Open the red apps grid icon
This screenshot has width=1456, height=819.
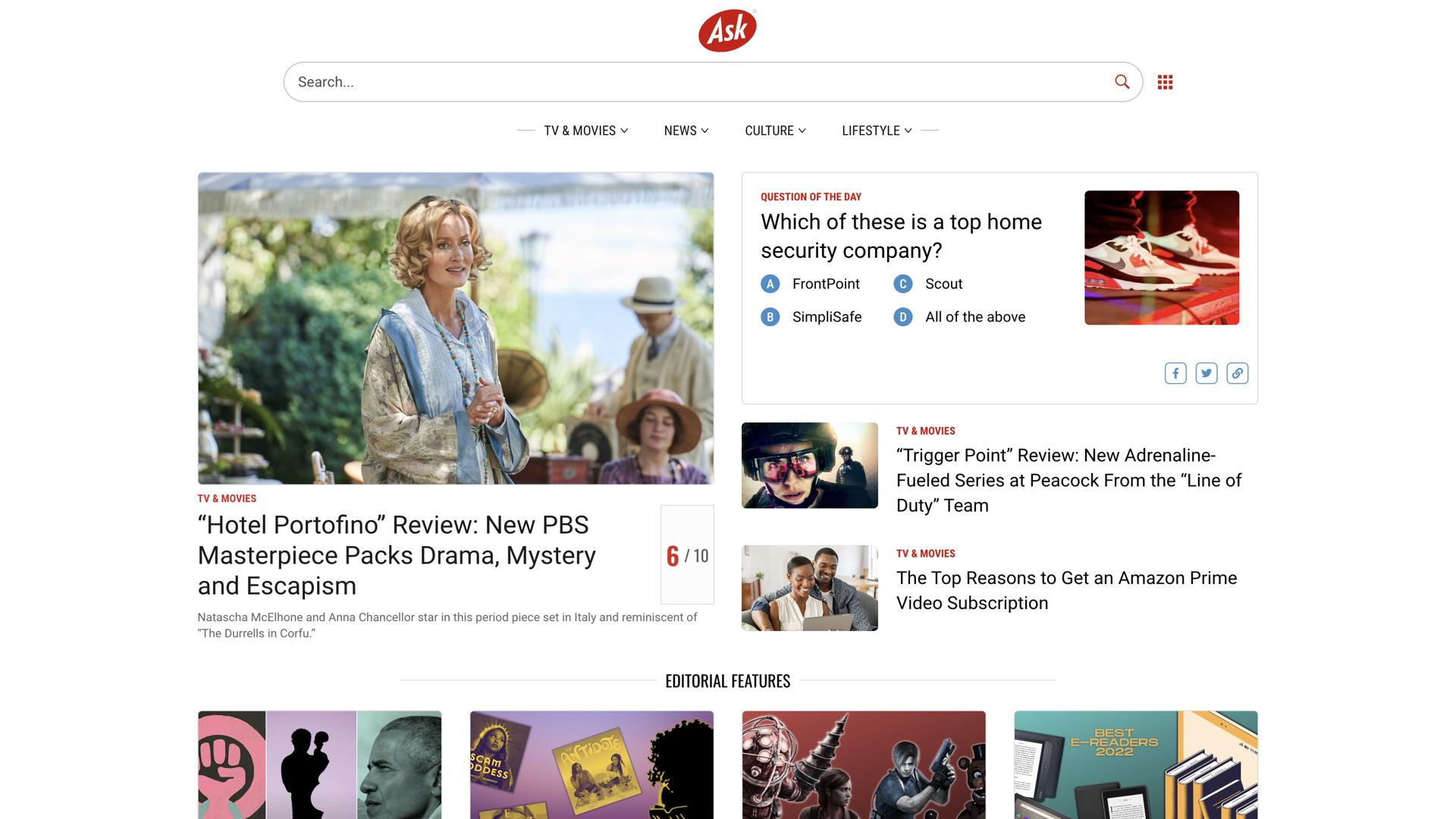click(x=1165, y=82)
